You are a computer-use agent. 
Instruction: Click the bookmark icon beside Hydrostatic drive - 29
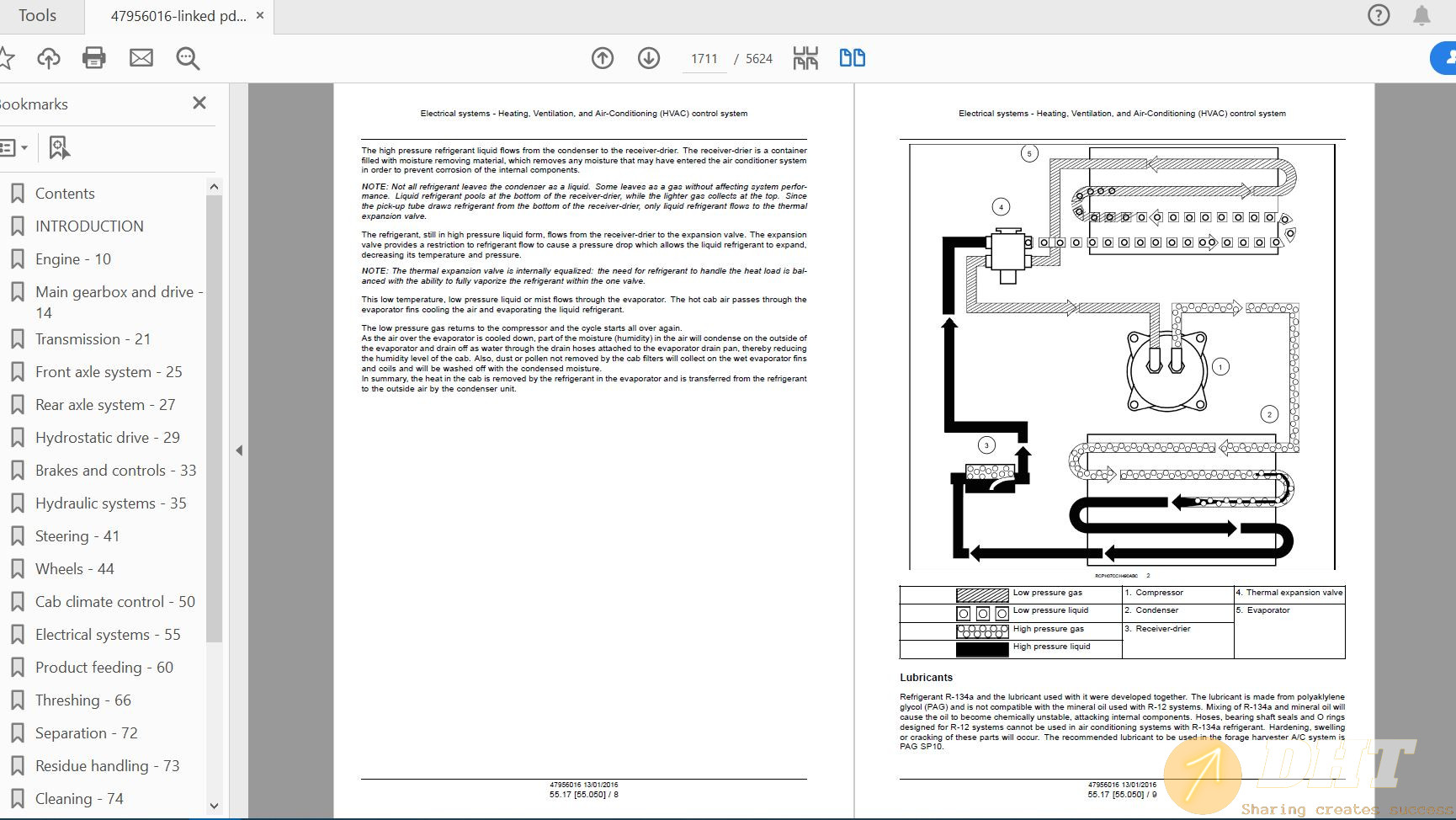17,437
